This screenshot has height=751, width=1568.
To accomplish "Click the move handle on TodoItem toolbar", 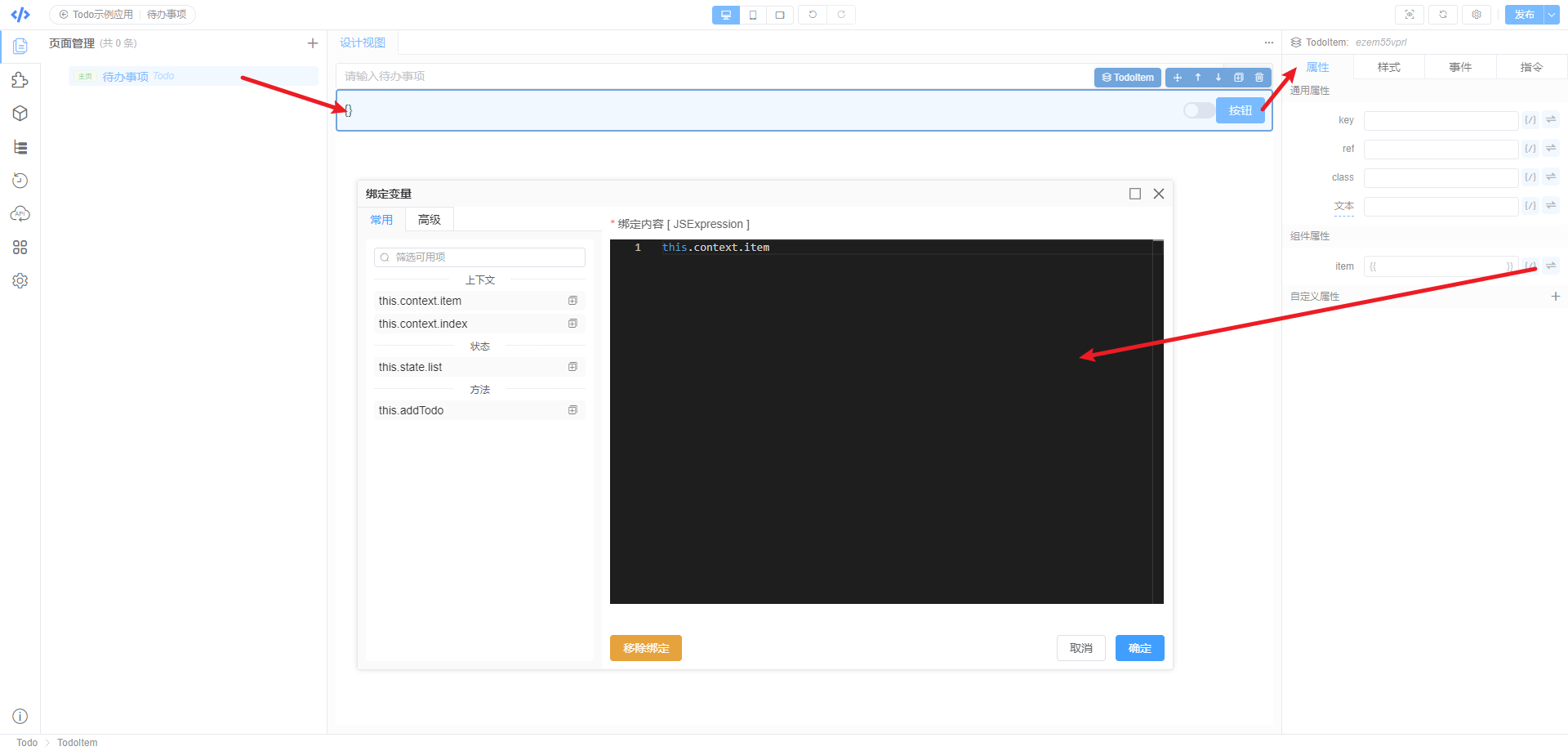I will [x=1178, y=78].
